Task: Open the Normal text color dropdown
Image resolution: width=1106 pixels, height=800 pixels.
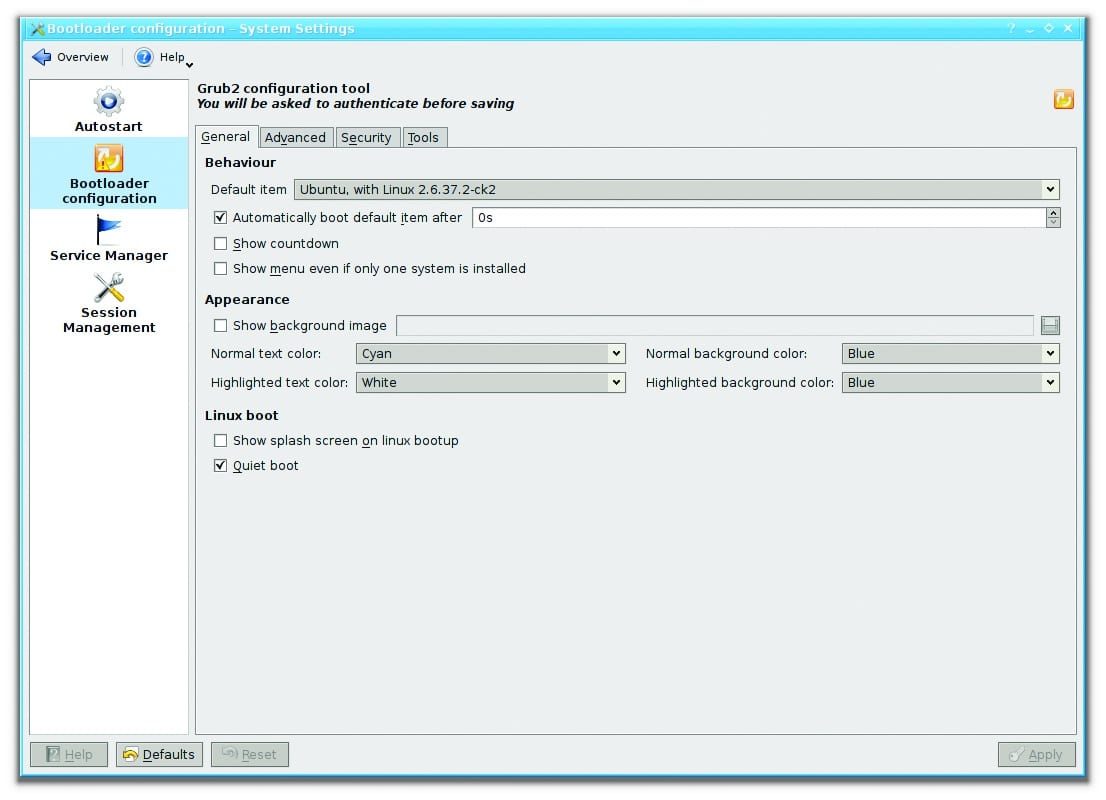Action: (x=490, y=353)
